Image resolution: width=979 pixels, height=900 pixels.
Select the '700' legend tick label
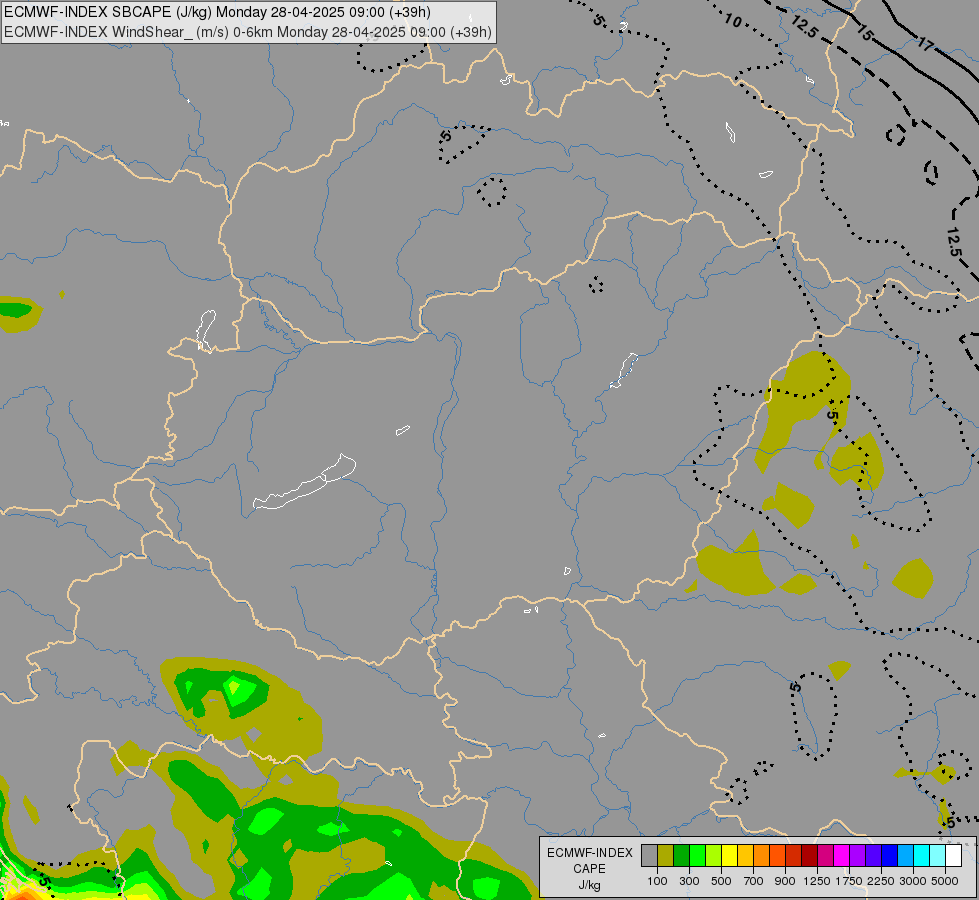[754, 881]
